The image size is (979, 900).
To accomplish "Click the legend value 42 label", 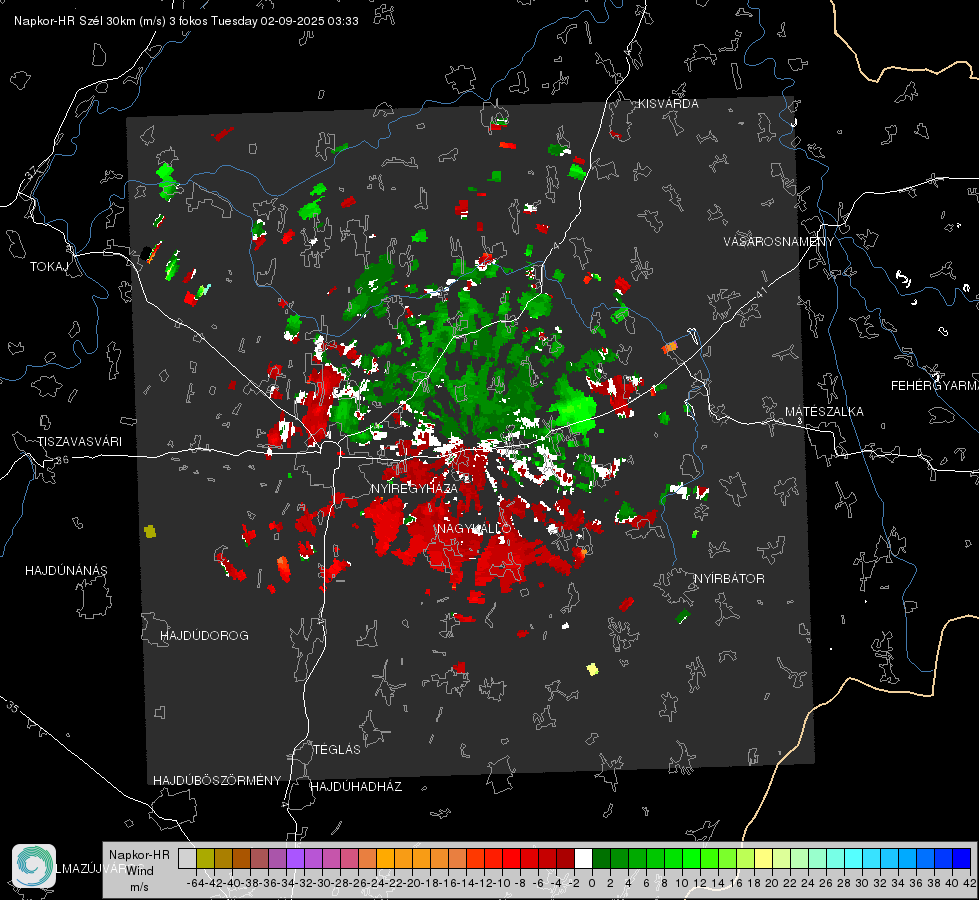I will coord(970,883).
